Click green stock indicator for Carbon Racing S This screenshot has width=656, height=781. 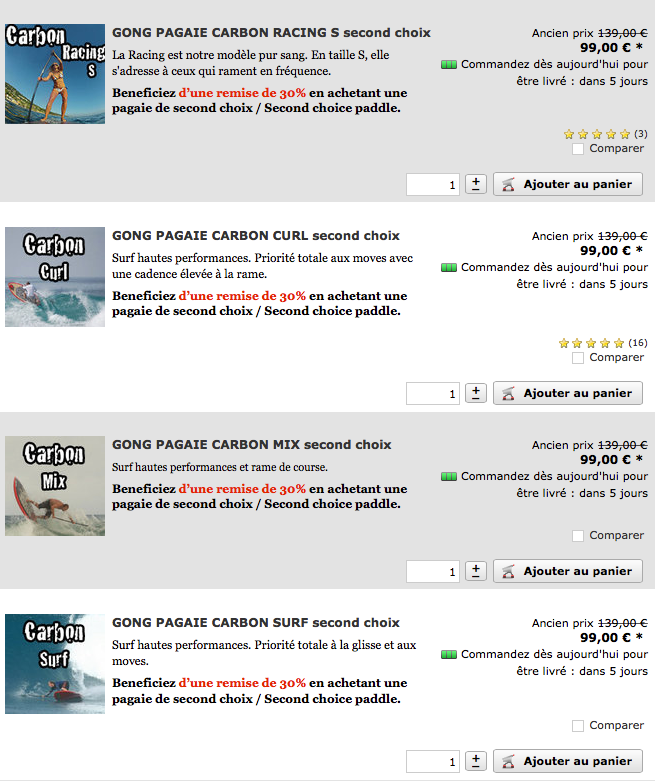[449, 65]
